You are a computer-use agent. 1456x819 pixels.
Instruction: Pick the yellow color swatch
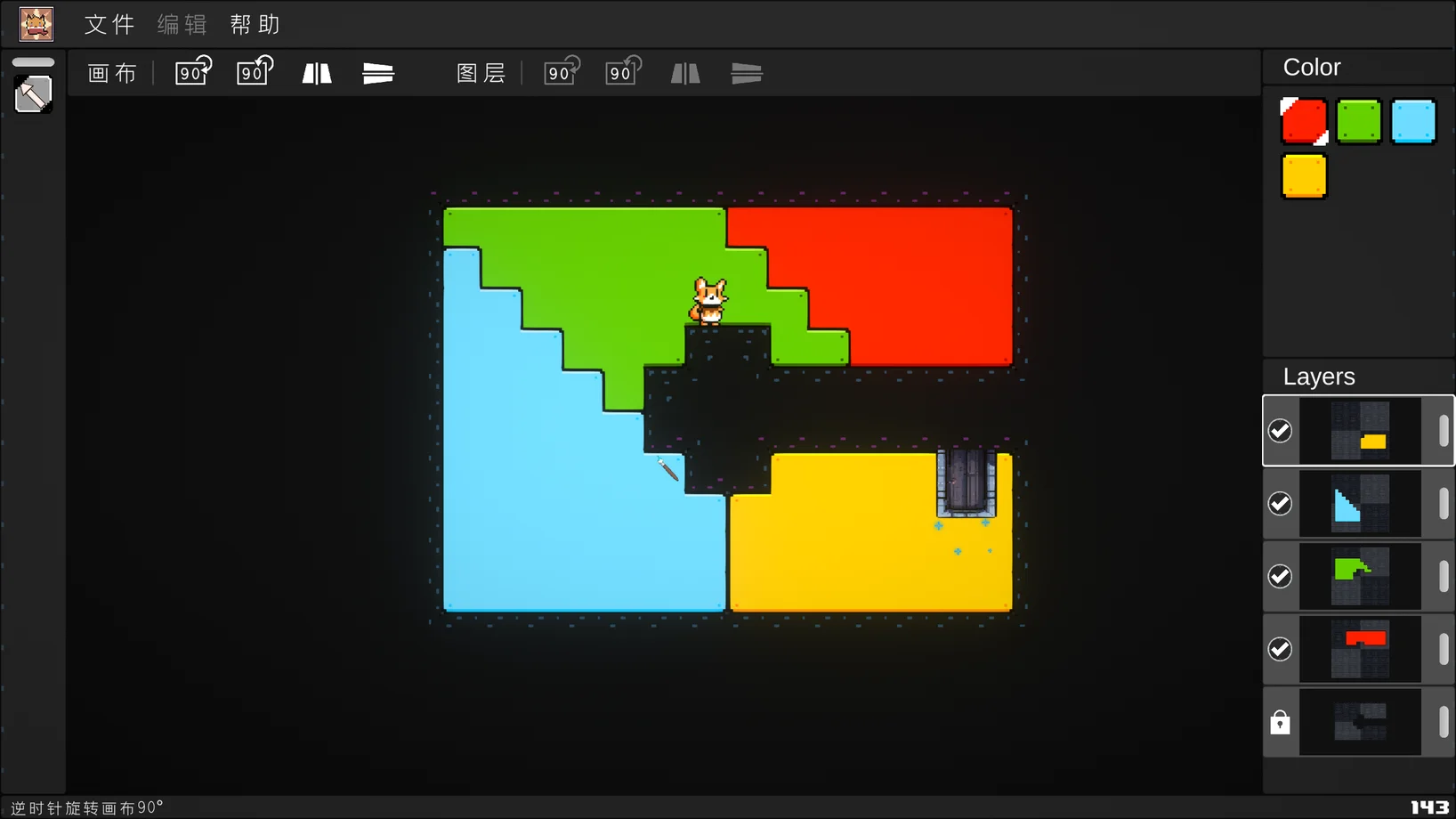pos(1304,176)
